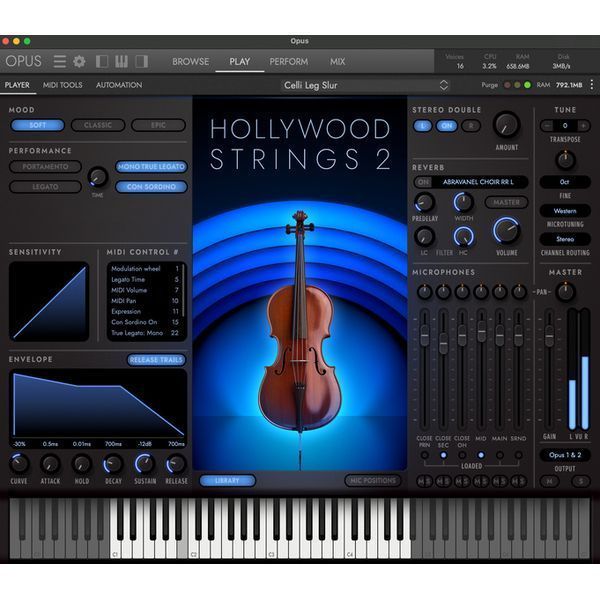The height and width of the screenshot is (600, 600).
Task: Click the Master Gain fader
Action: tap(549, 336)
